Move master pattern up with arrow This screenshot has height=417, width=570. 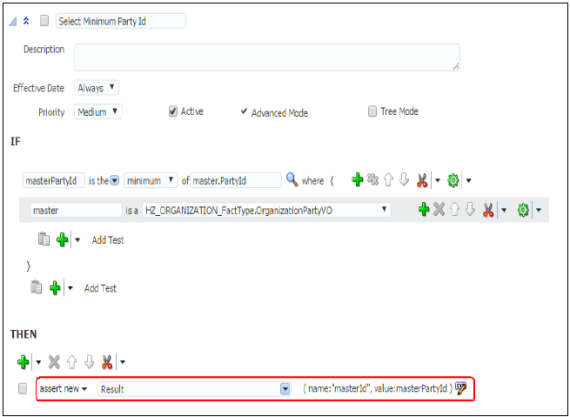455,209
